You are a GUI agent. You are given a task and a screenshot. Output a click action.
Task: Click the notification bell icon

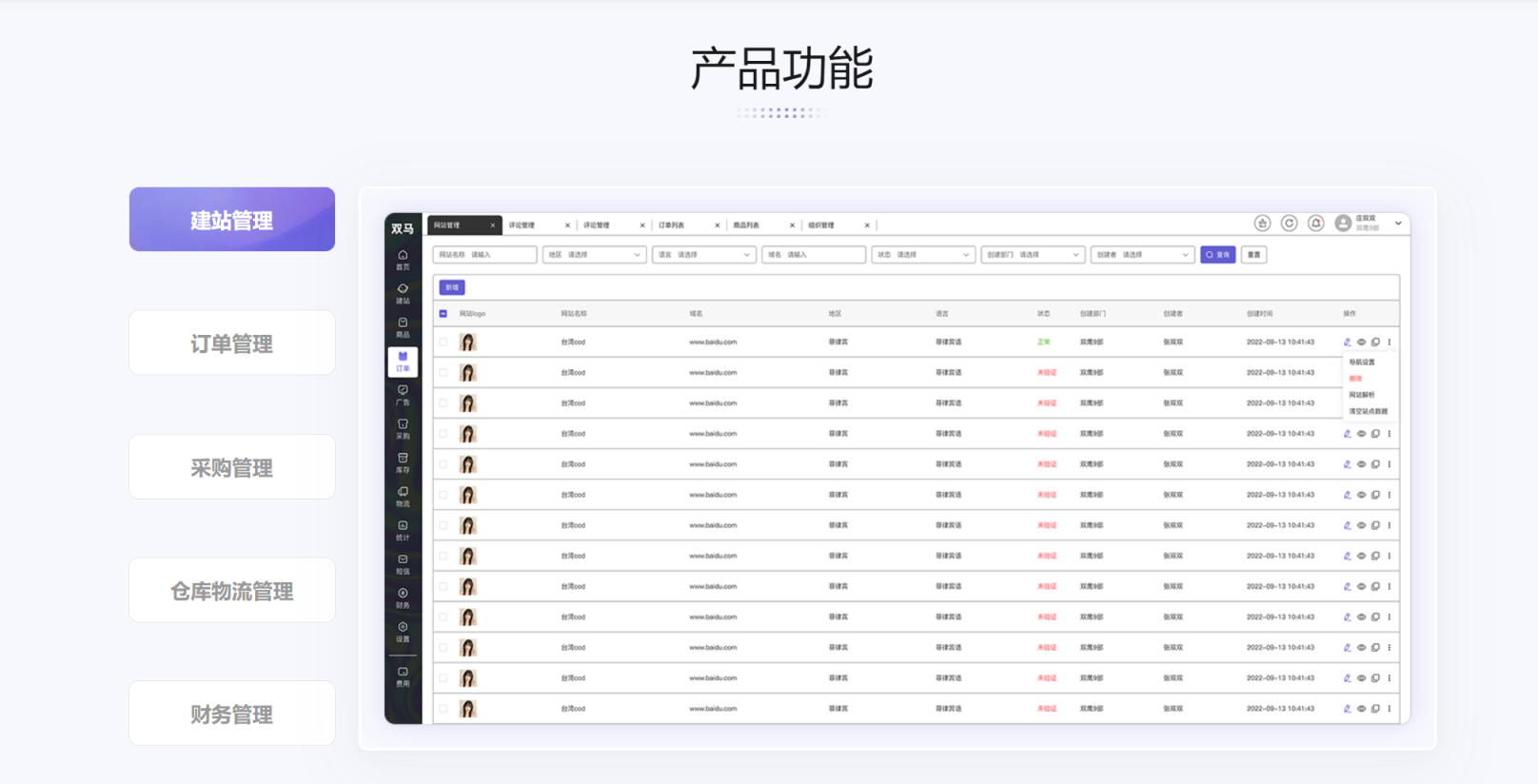click(1315, 224)
